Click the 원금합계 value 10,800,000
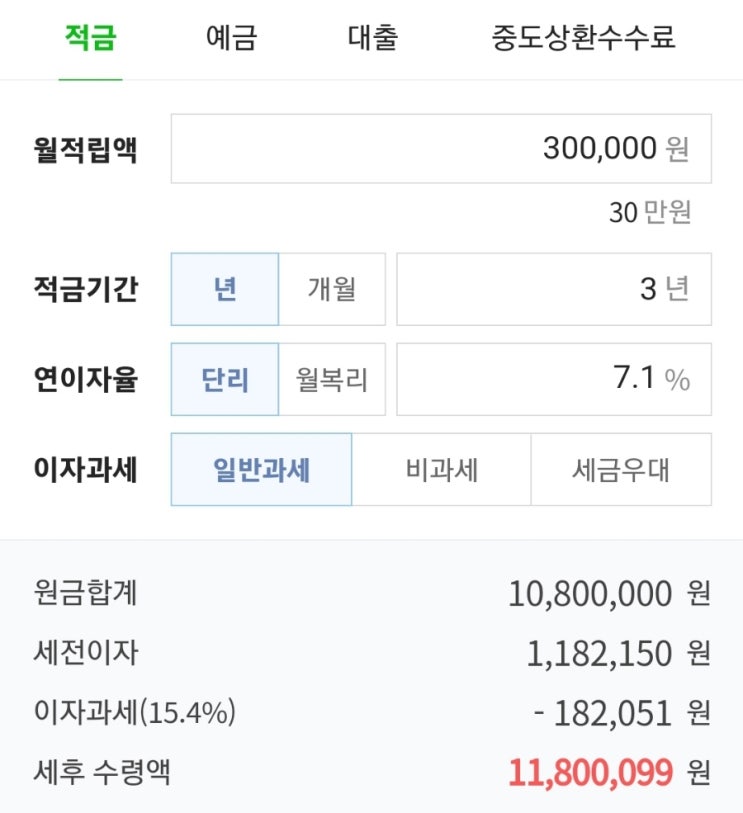The image size is (743, 813). point(590,593)
